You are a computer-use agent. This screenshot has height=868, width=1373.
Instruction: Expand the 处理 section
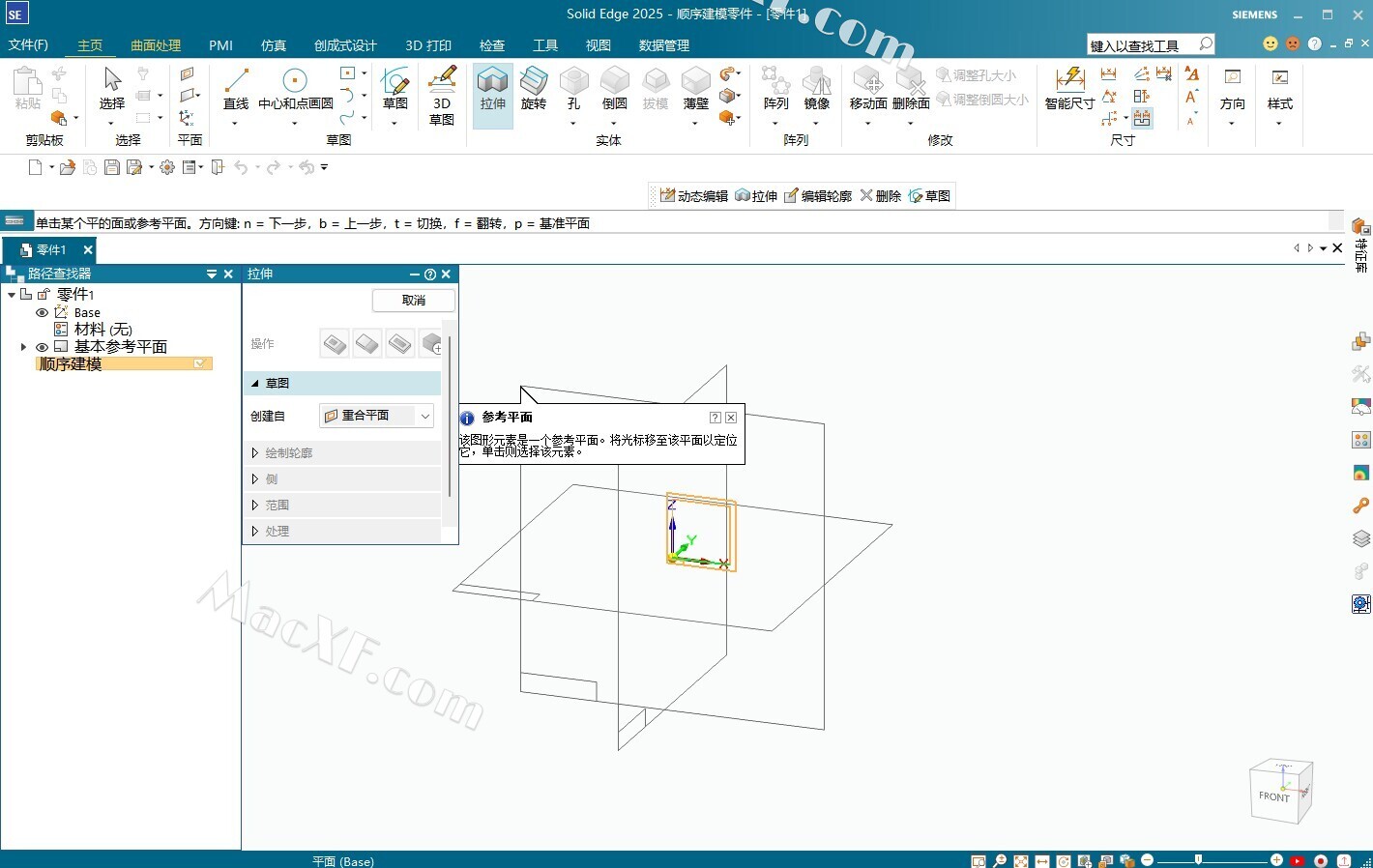coord(255,532)
